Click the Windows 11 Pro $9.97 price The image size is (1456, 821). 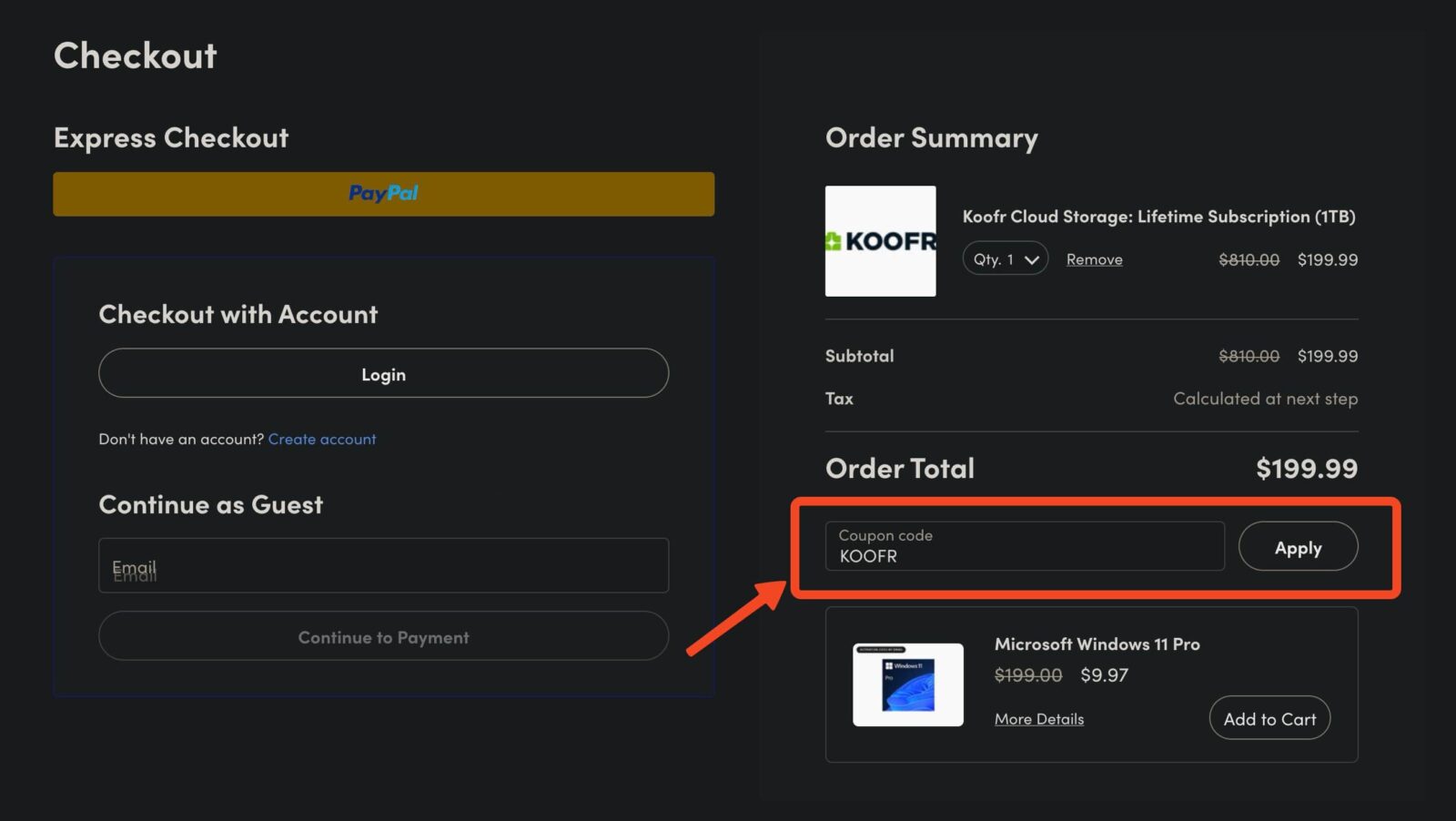point(1104,675)
